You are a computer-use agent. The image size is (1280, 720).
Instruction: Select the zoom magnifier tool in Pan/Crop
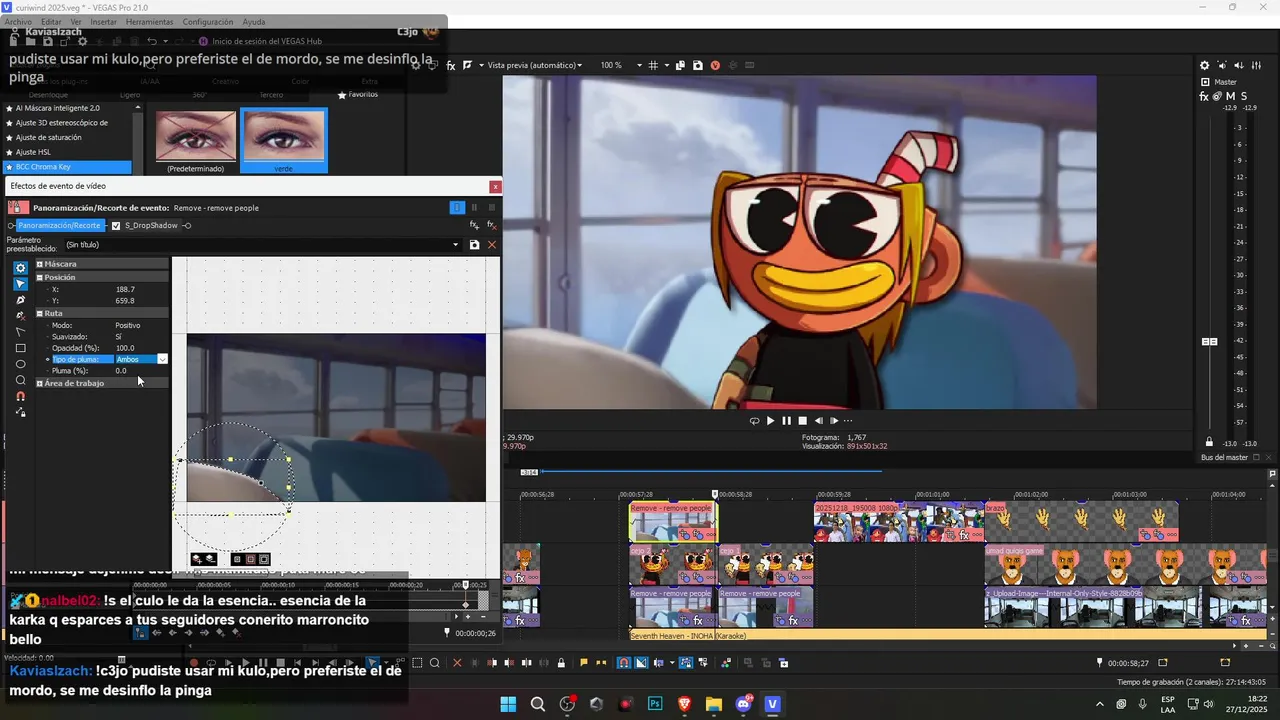click(x=20, y=380)
